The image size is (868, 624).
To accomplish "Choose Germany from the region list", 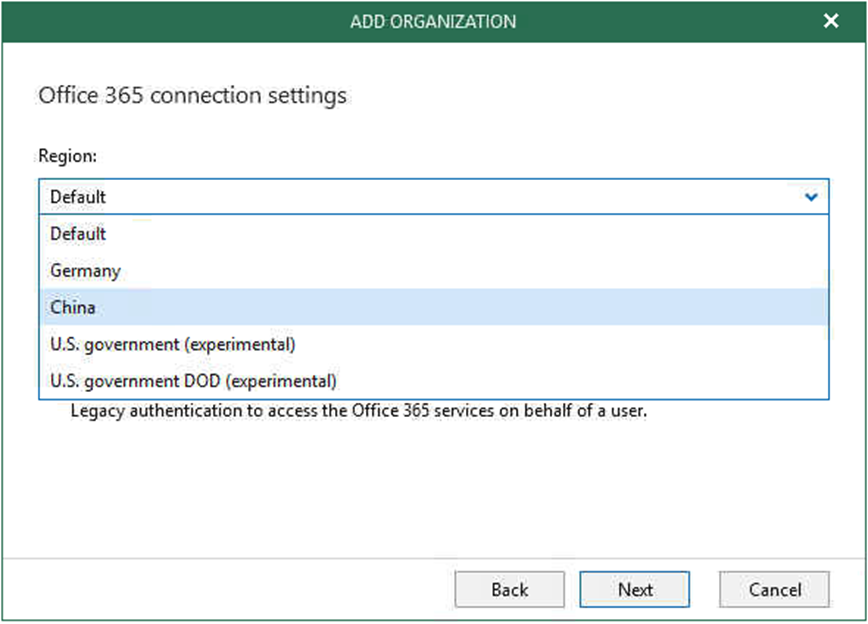I will [x=434, y=271].
